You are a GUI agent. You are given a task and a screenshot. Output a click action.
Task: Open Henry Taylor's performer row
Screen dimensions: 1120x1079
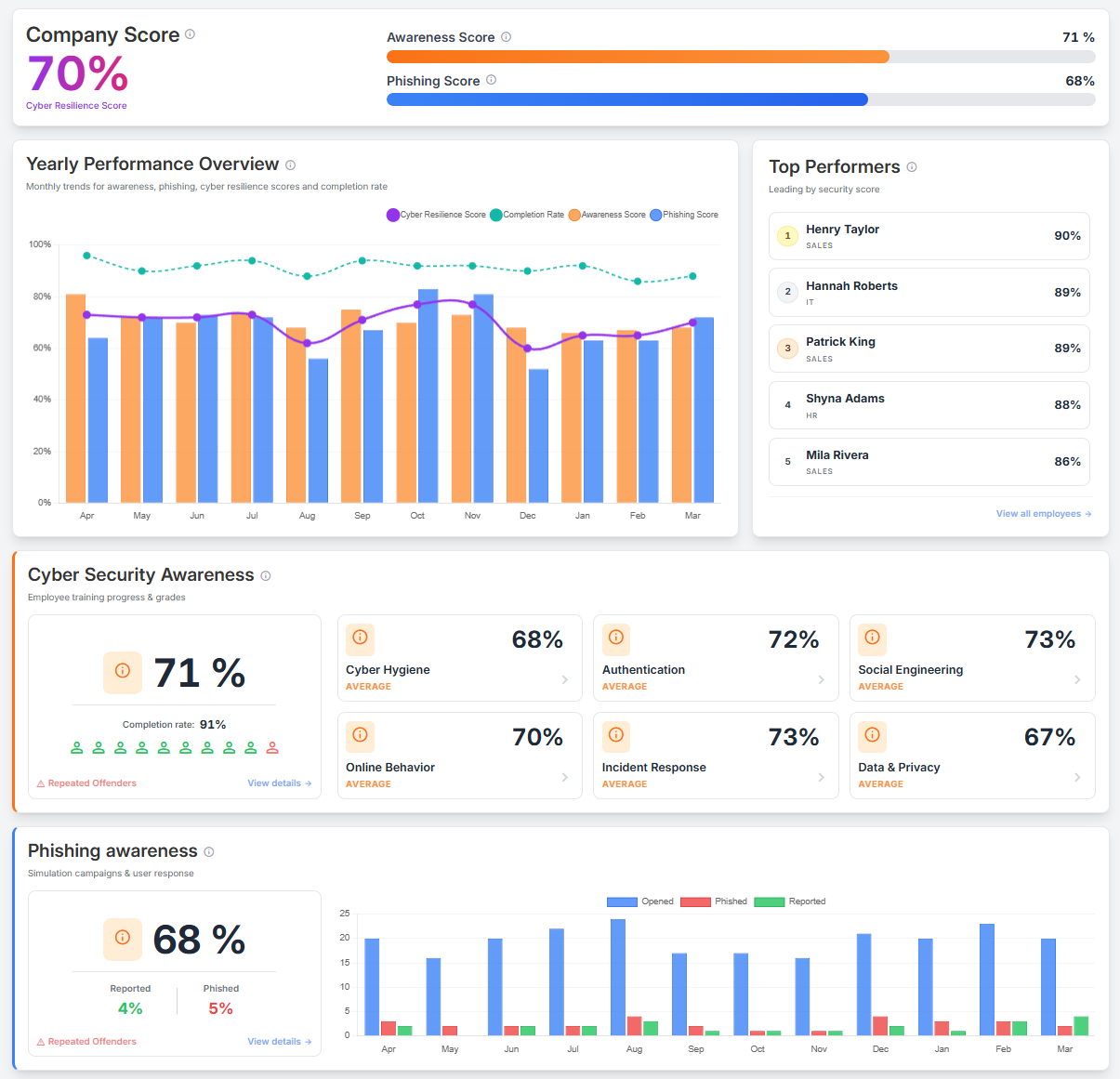[929, 236]
